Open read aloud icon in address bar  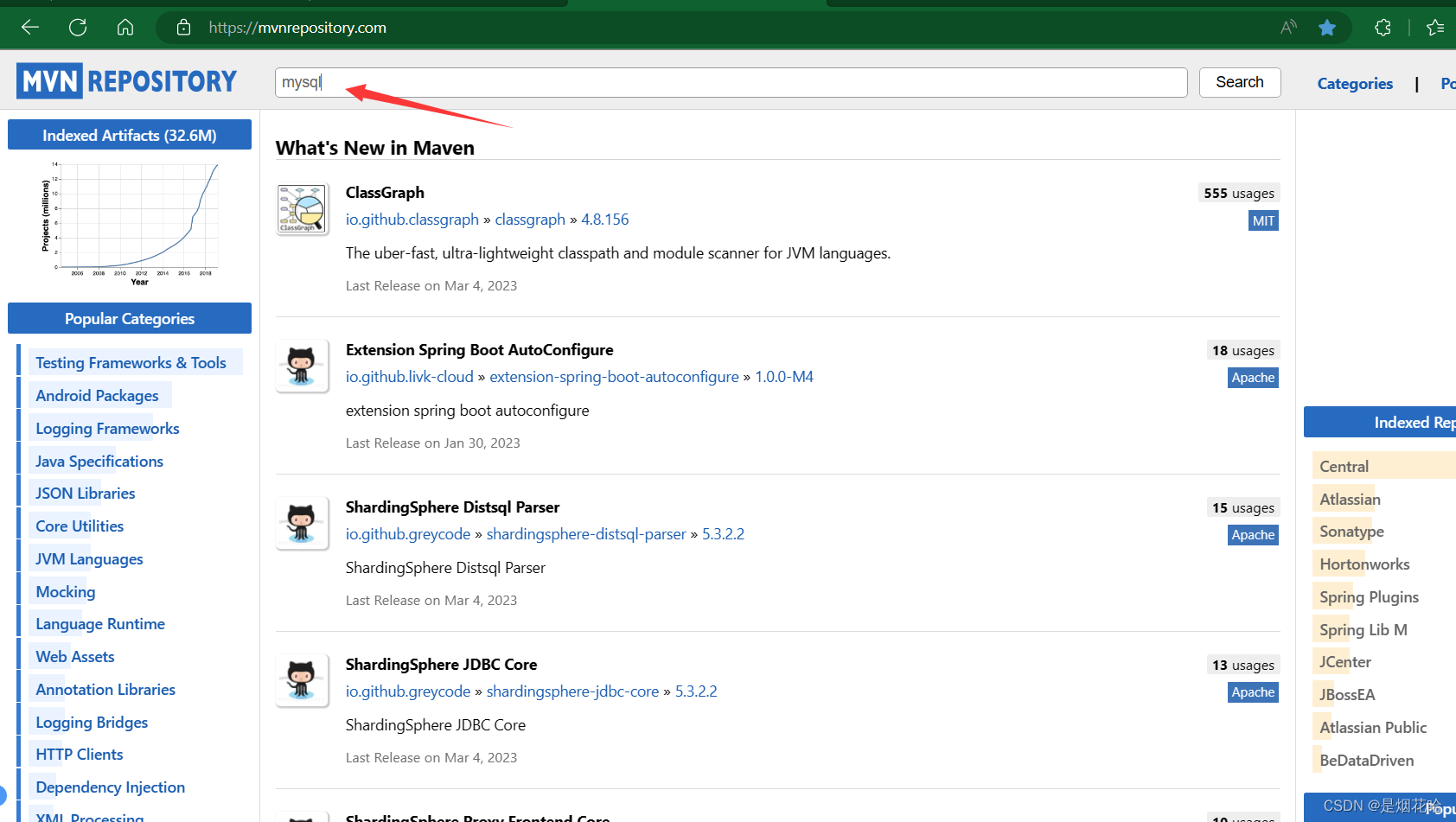1288,27
